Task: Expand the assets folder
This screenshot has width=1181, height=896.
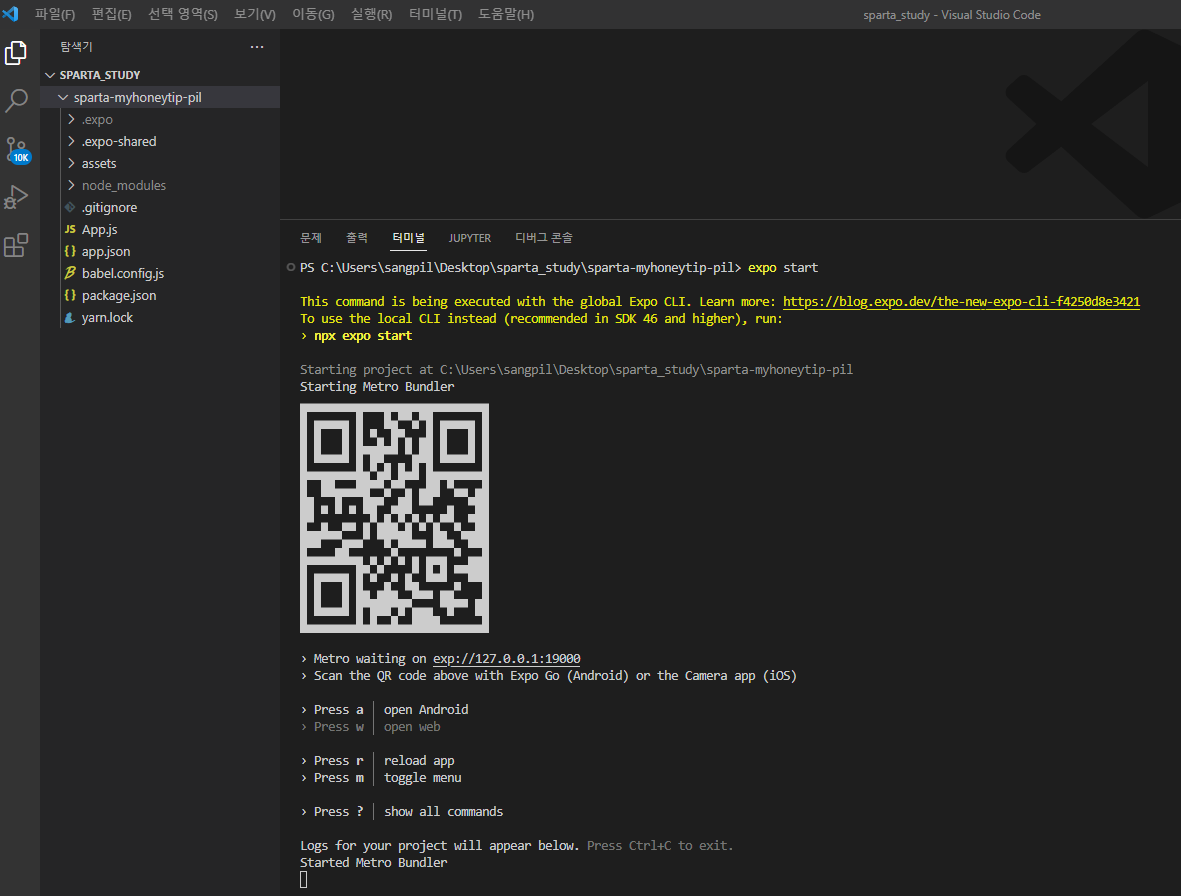Action: click(72, 163)
